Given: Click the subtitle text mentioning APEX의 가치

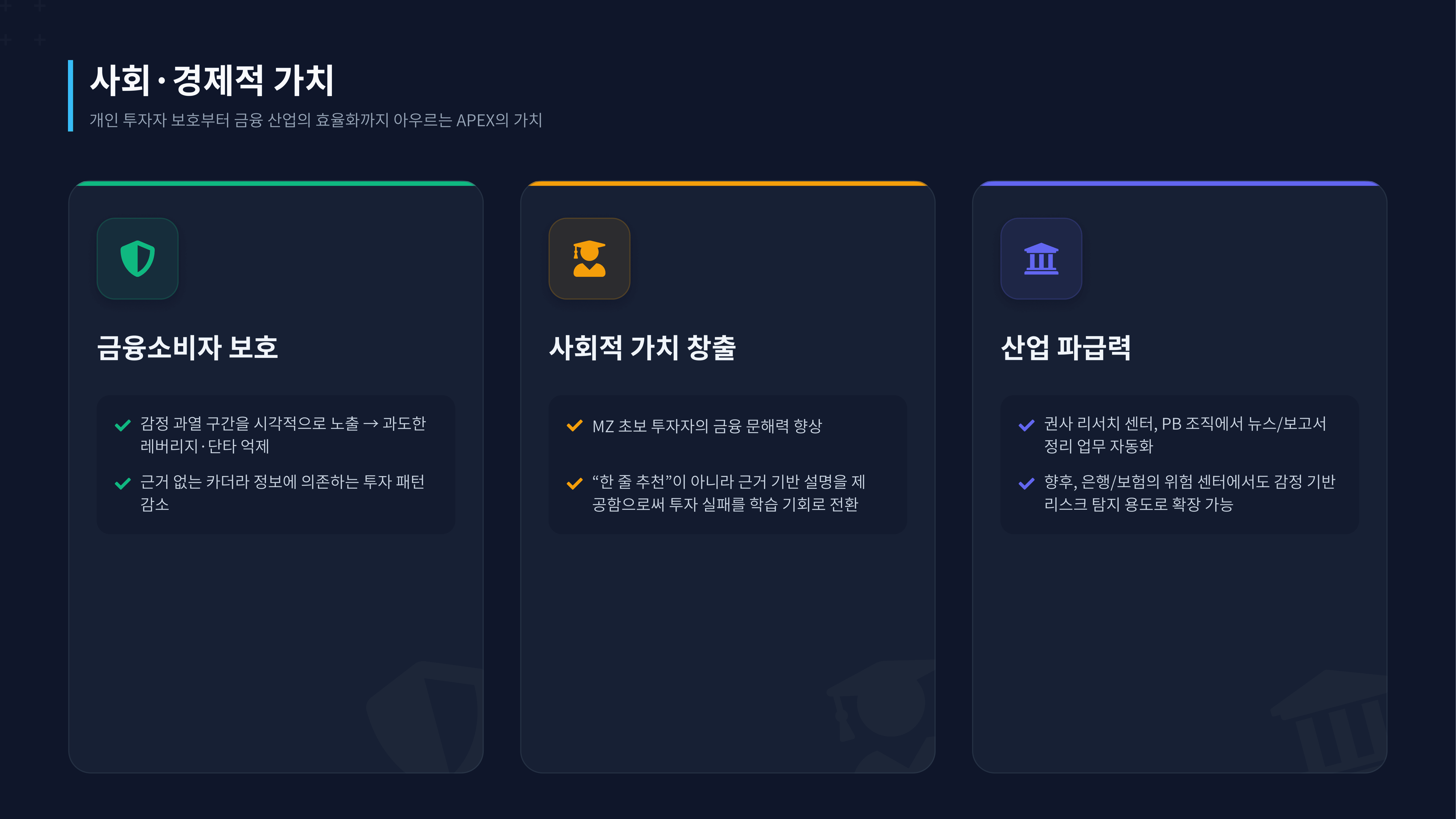Looking at the screenshot, I should [x=316, y=120].
